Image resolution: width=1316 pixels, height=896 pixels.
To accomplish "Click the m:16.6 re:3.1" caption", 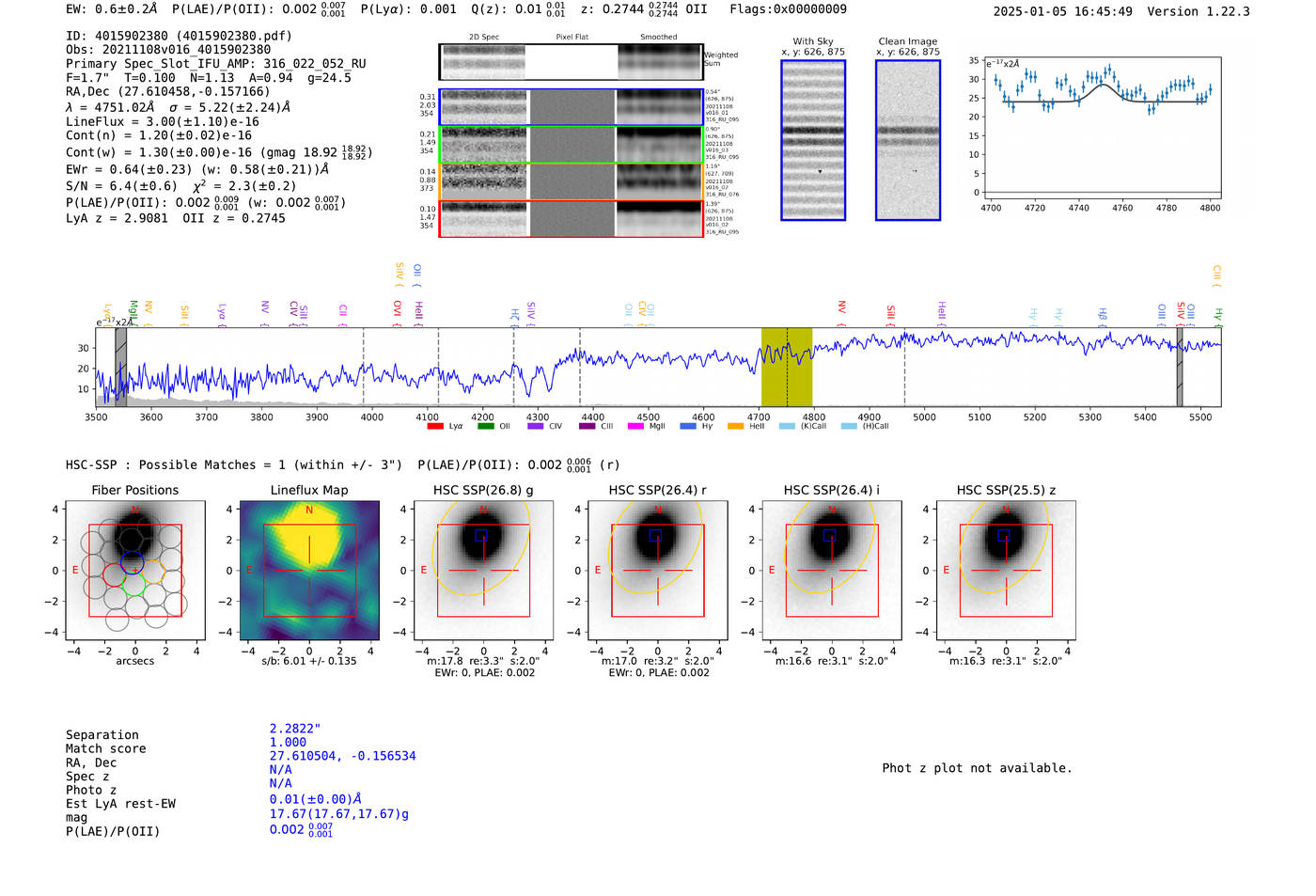I will [832, 661].
